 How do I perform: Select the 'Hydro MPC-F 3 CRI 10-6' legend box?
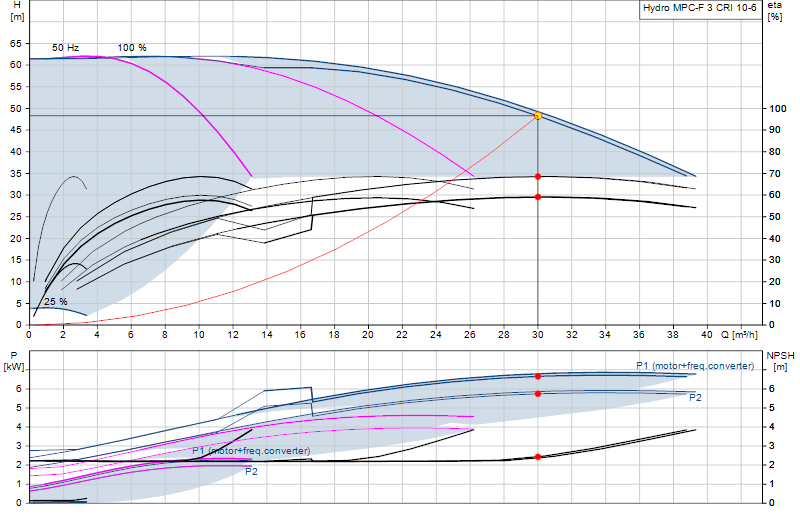[700, 9]
